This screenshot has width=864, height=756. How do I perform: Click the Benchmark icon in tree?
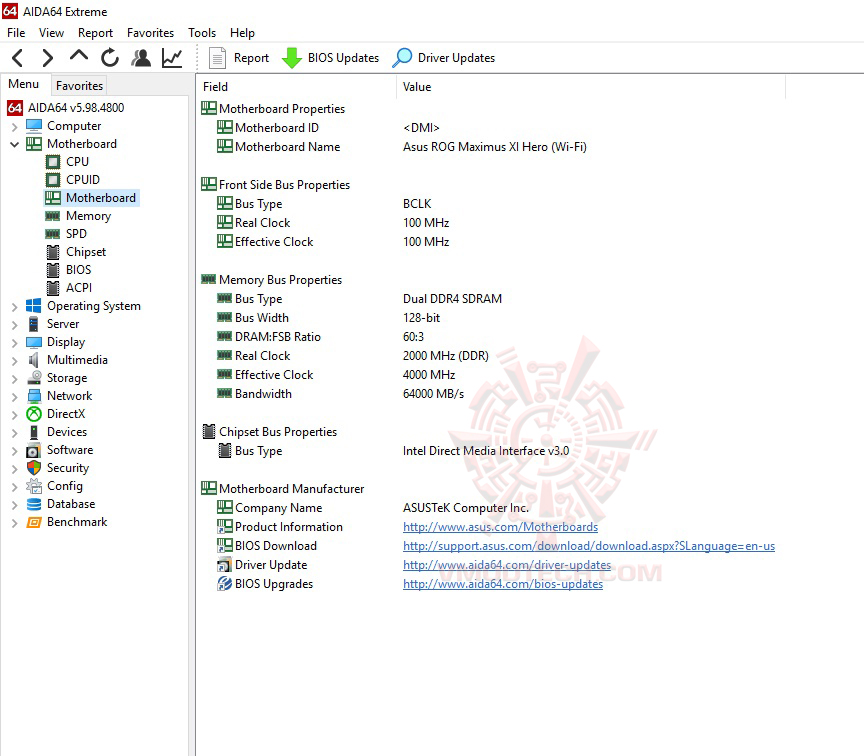tap(34, 522)
